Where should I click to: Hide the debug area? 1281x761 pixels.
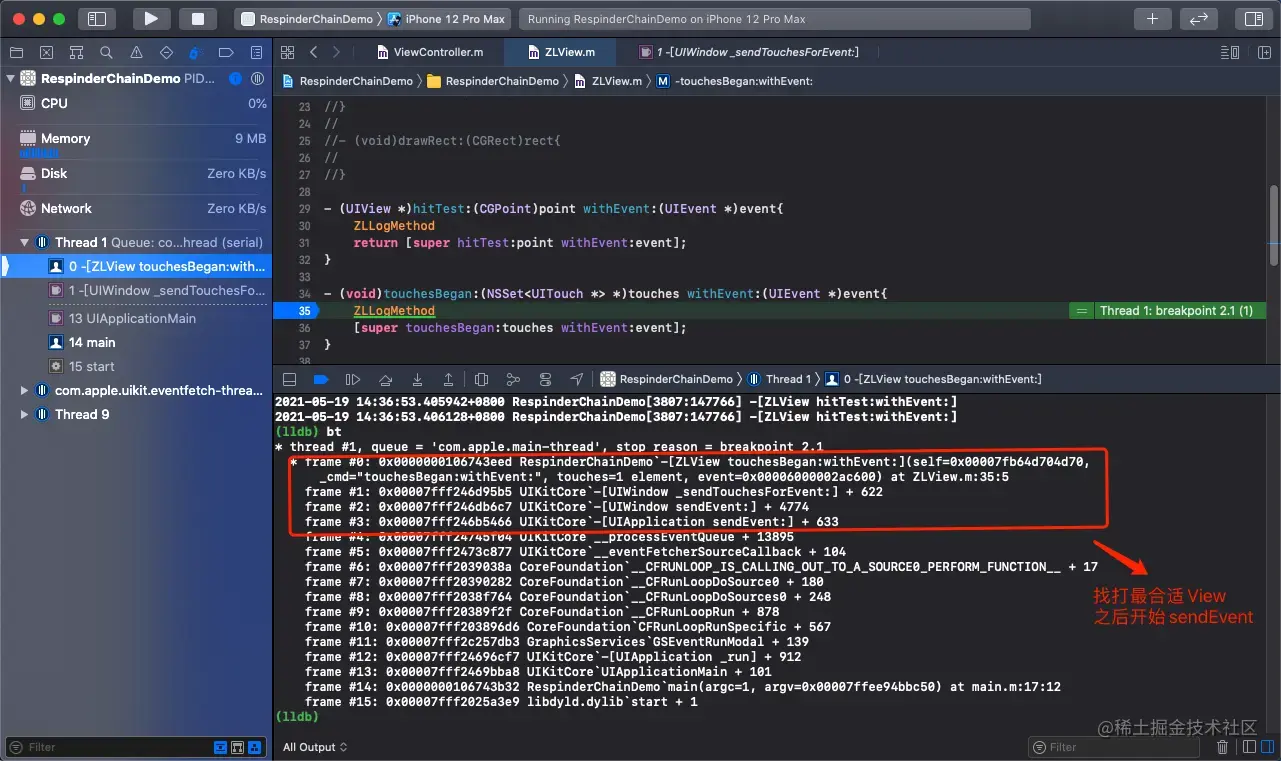pyautogui.click(x=289, y=379)
